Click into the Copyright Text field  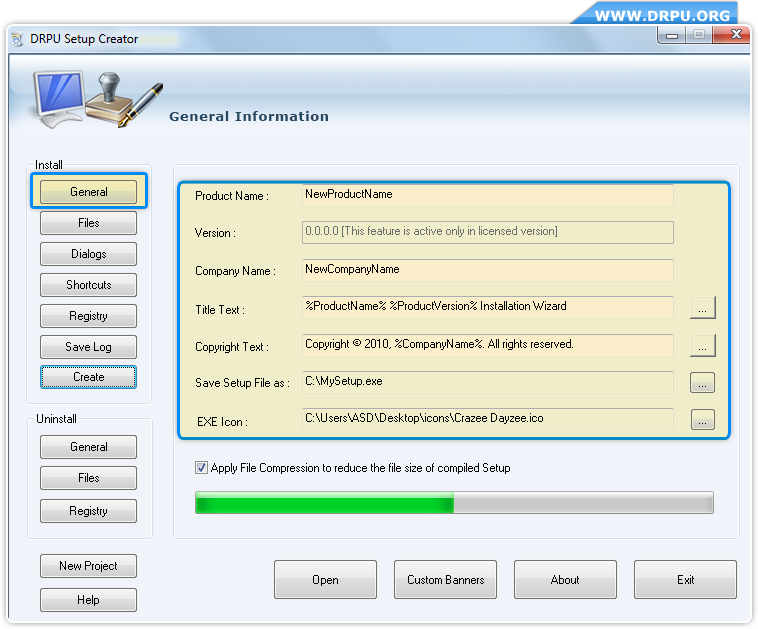(x=488, y=345)
